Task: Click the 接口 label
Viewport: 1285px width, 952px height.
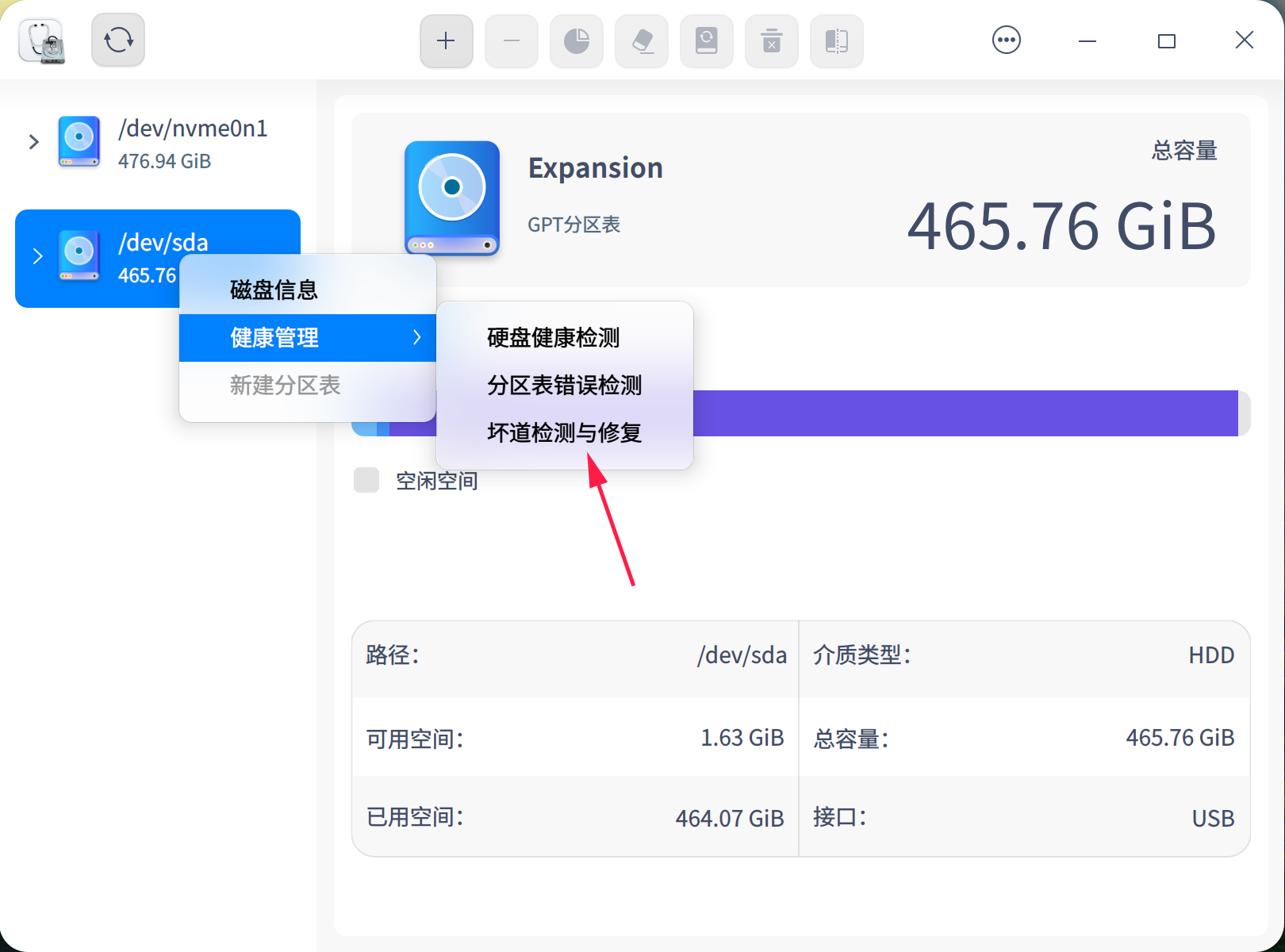Action: coord(840,817)
